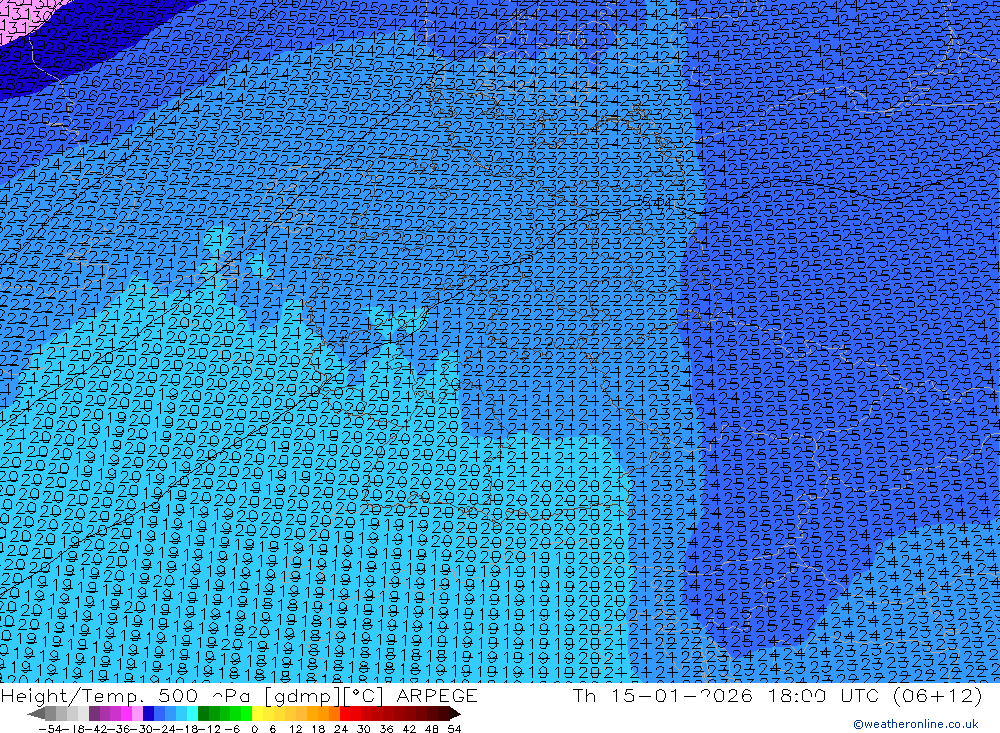Open the weatheronline.co.uk copyright link

point(915,724)
